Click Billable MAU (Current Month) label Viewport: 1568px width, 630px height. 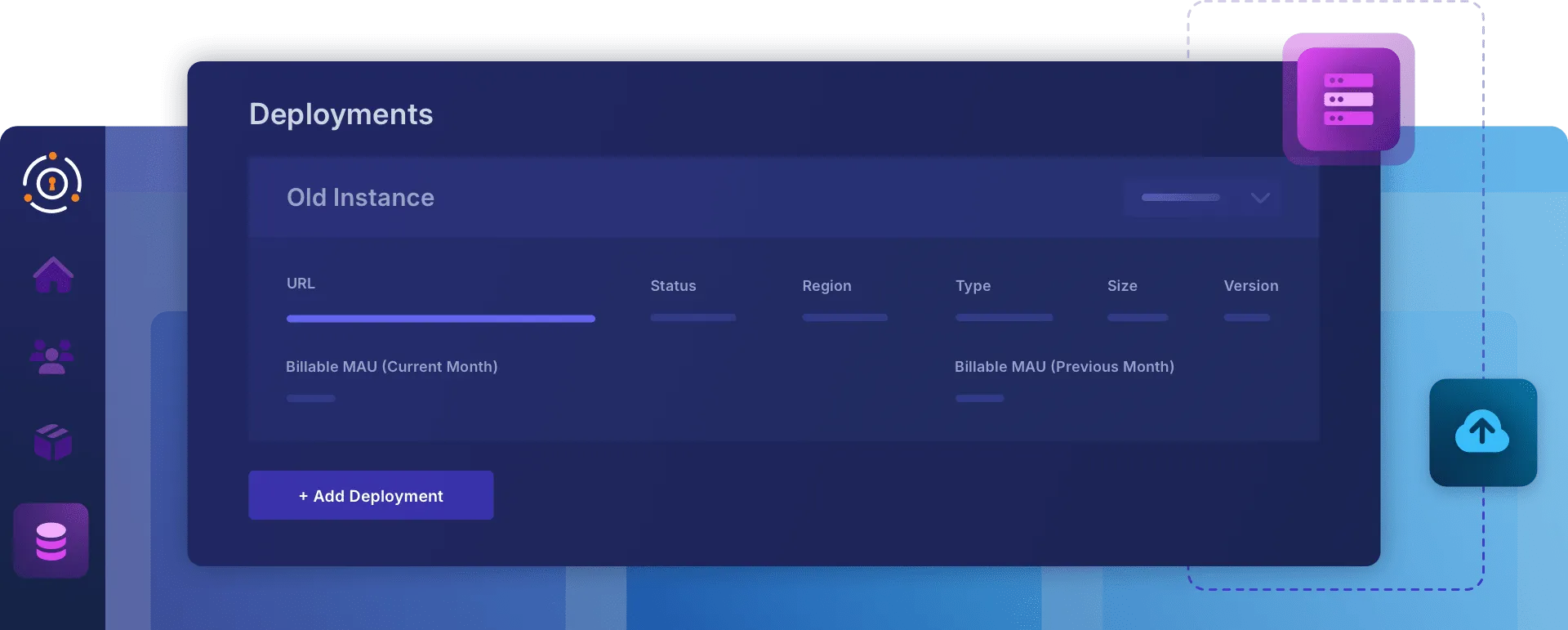[391, 367]
